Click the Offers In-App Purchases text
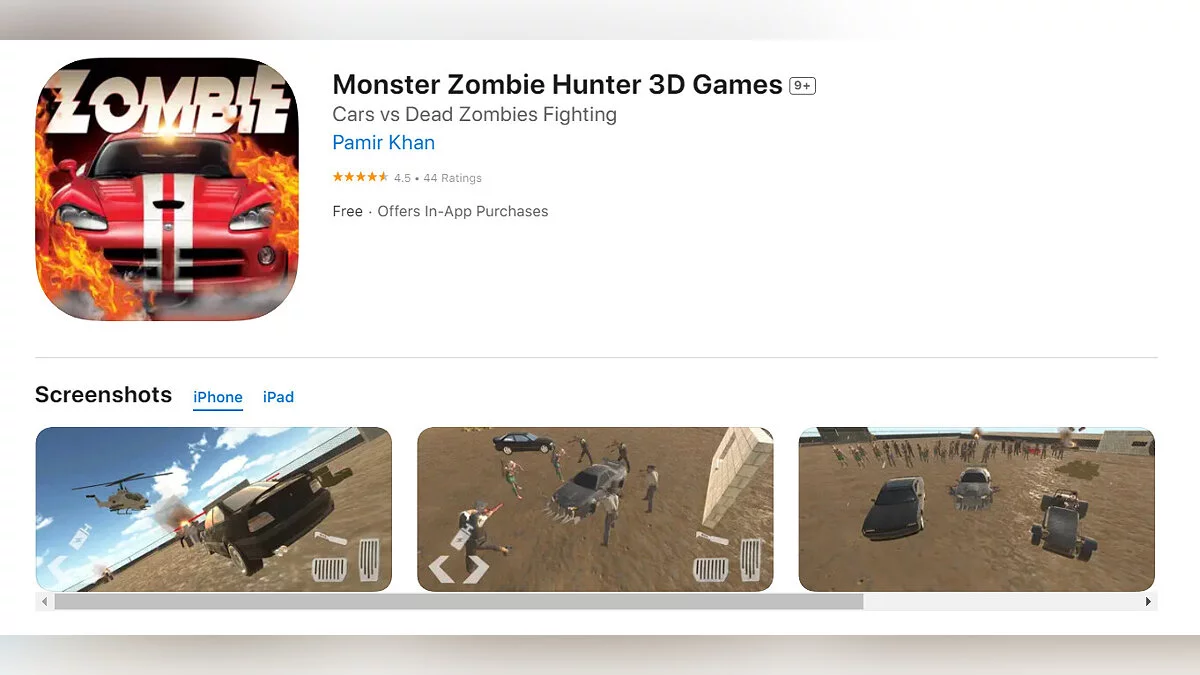 click(x=463, y=211)
